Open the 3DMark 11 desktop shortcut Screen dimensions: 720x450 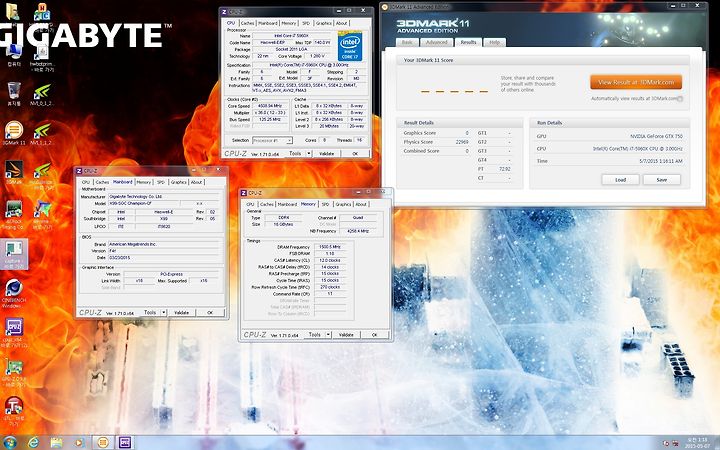tap(14, 133)
